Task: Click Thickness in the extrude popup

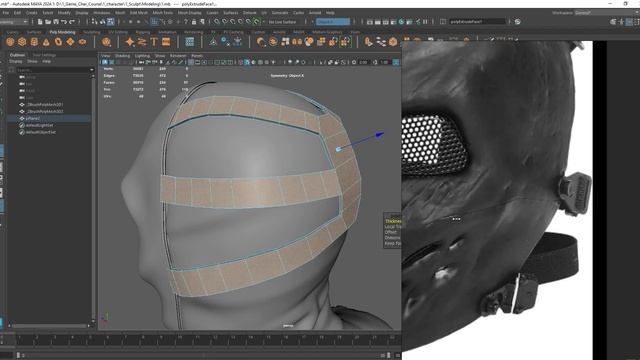Action: (x=393, y=221)
